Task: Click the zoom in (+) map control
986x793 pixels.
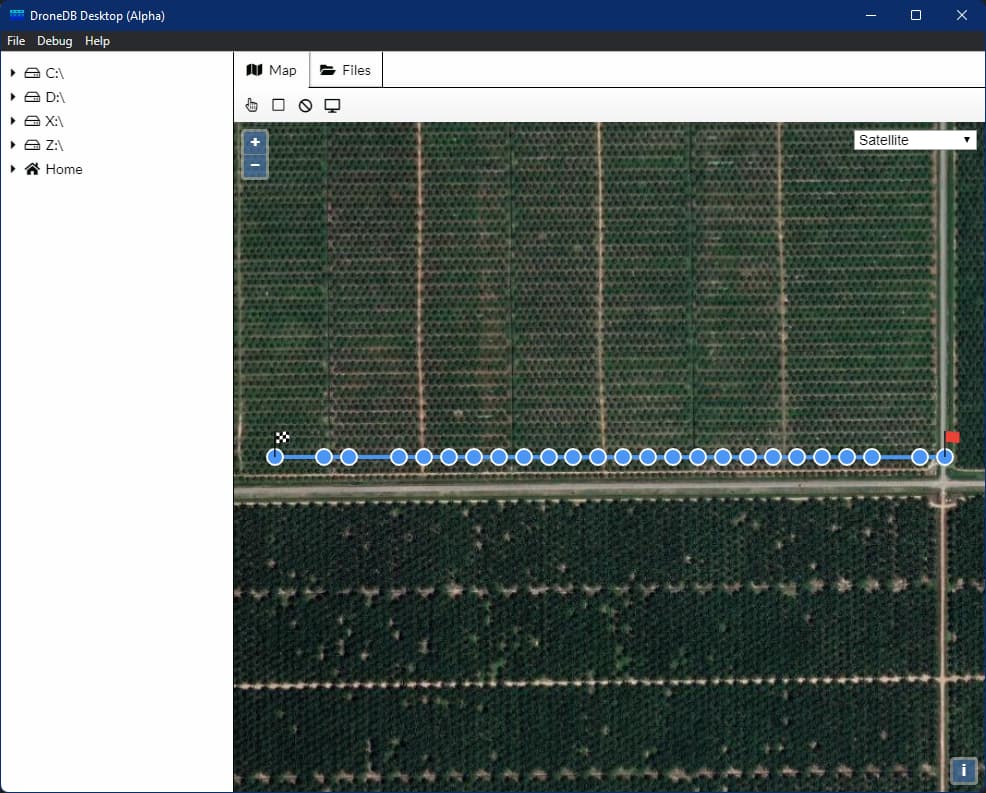Action: tap(255, 142)
